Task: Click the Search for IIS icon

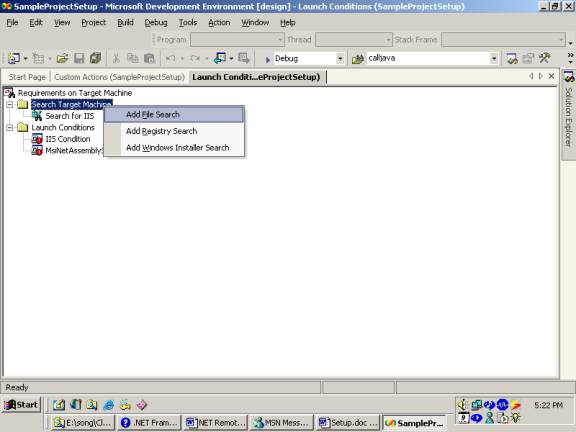Action: coord(37,116)
